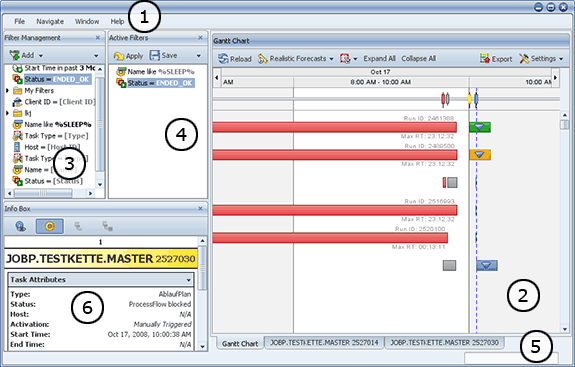Click the Gantt chart vertical scrollbar thumb

(x=564, y=124)
